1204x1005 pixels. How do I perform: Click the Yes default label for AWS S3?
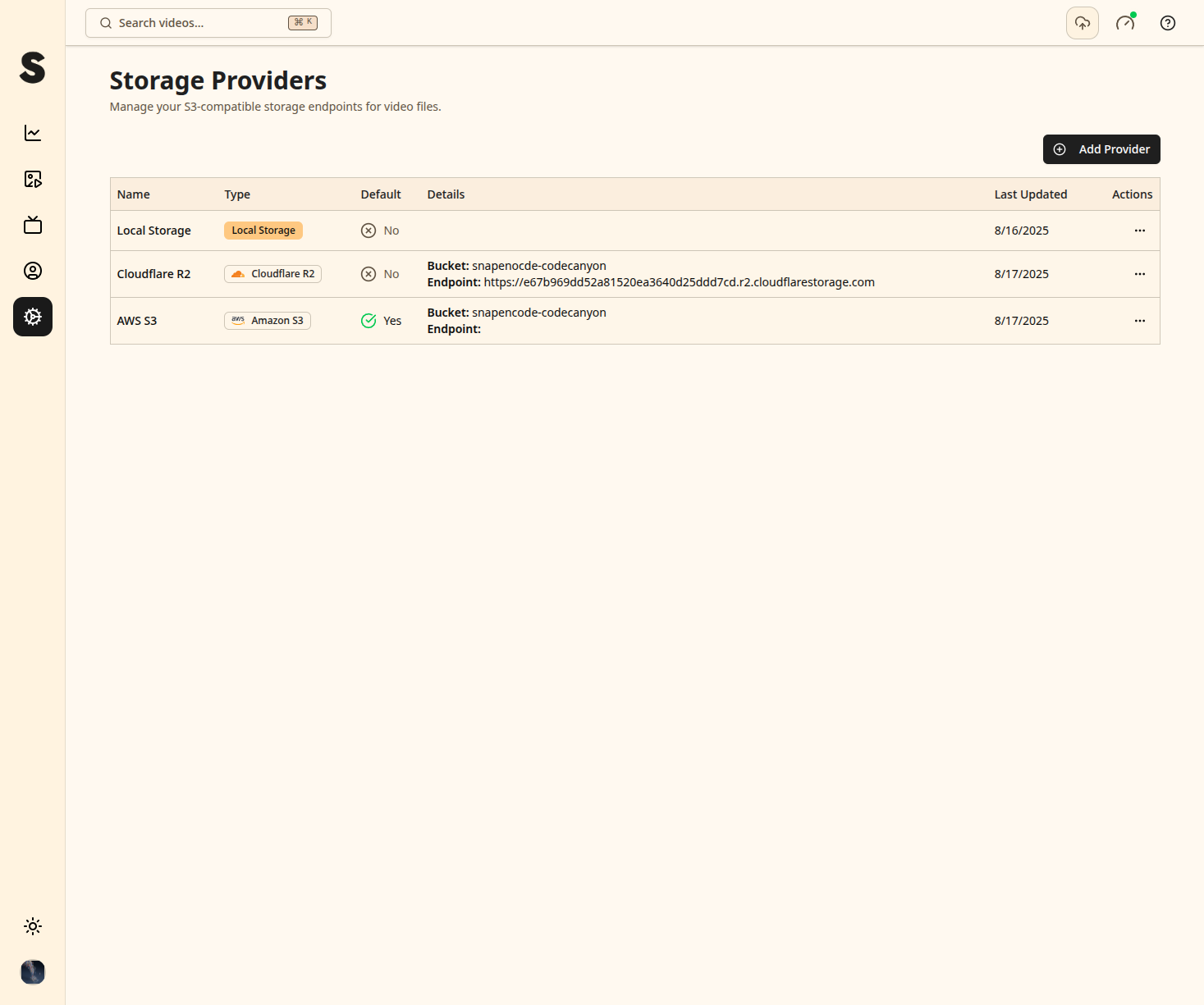click(392, 321)
